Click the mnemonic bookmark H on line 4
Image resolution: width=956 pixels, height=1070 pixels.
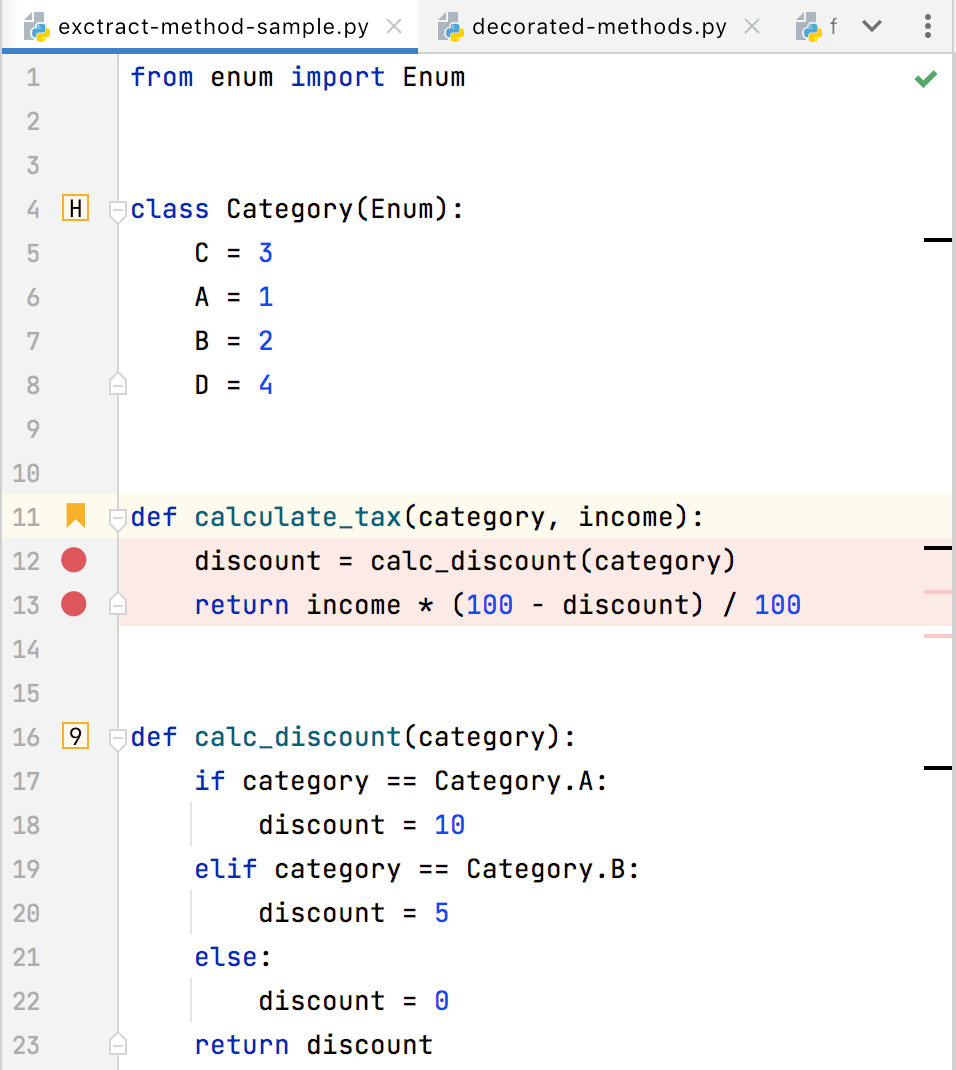(76, 208)
